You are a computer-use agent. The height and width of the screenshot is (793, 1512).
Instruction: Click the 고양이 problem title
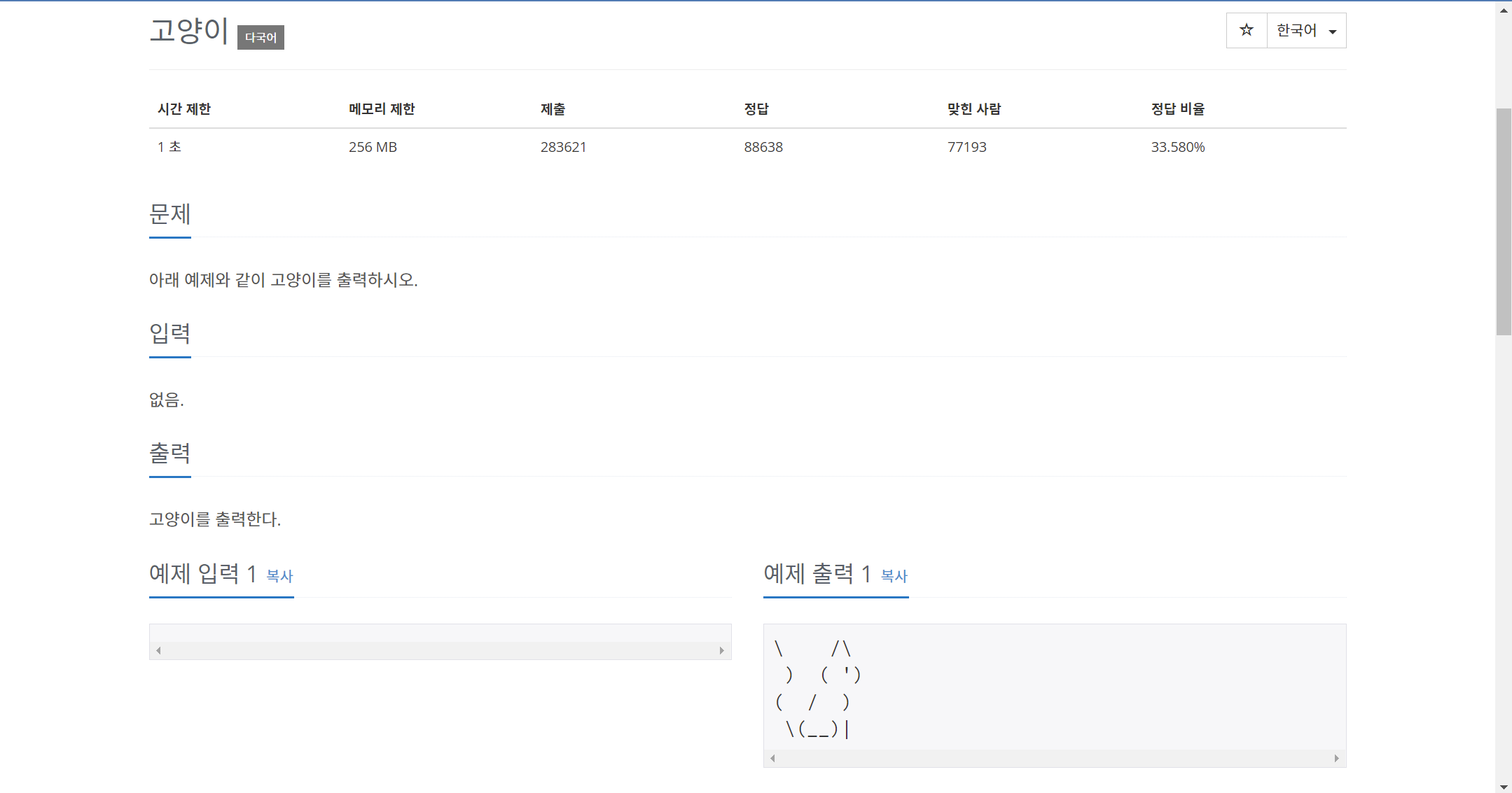pos(189,31)
